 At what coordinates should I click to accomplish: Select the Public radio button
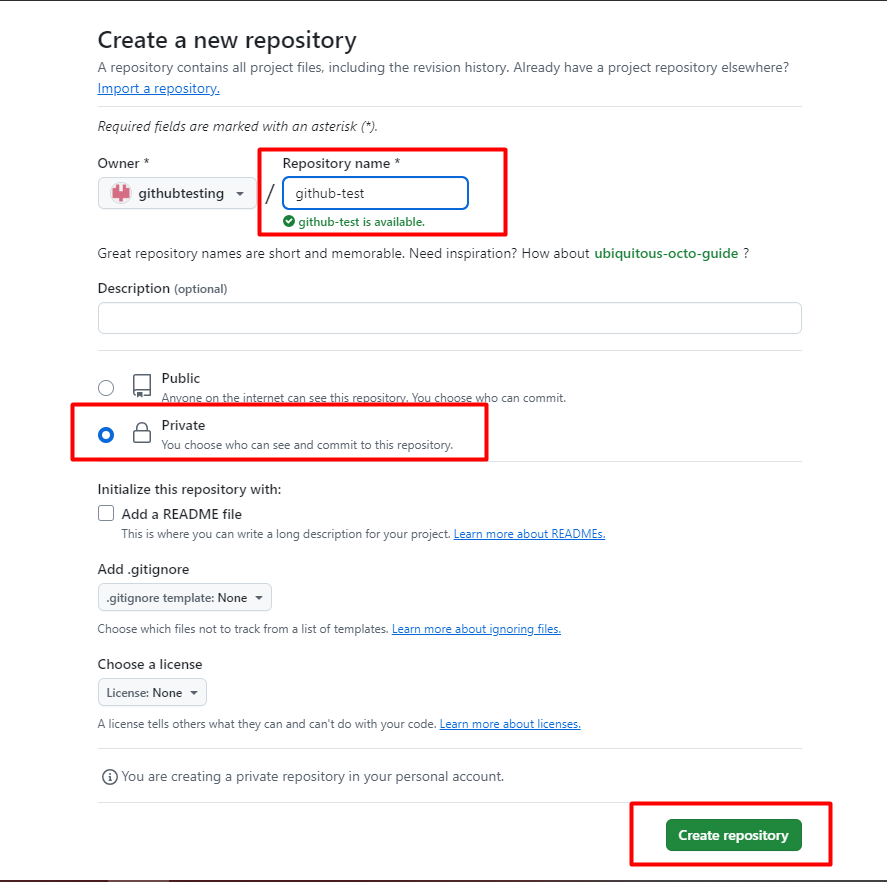(106, 388)
